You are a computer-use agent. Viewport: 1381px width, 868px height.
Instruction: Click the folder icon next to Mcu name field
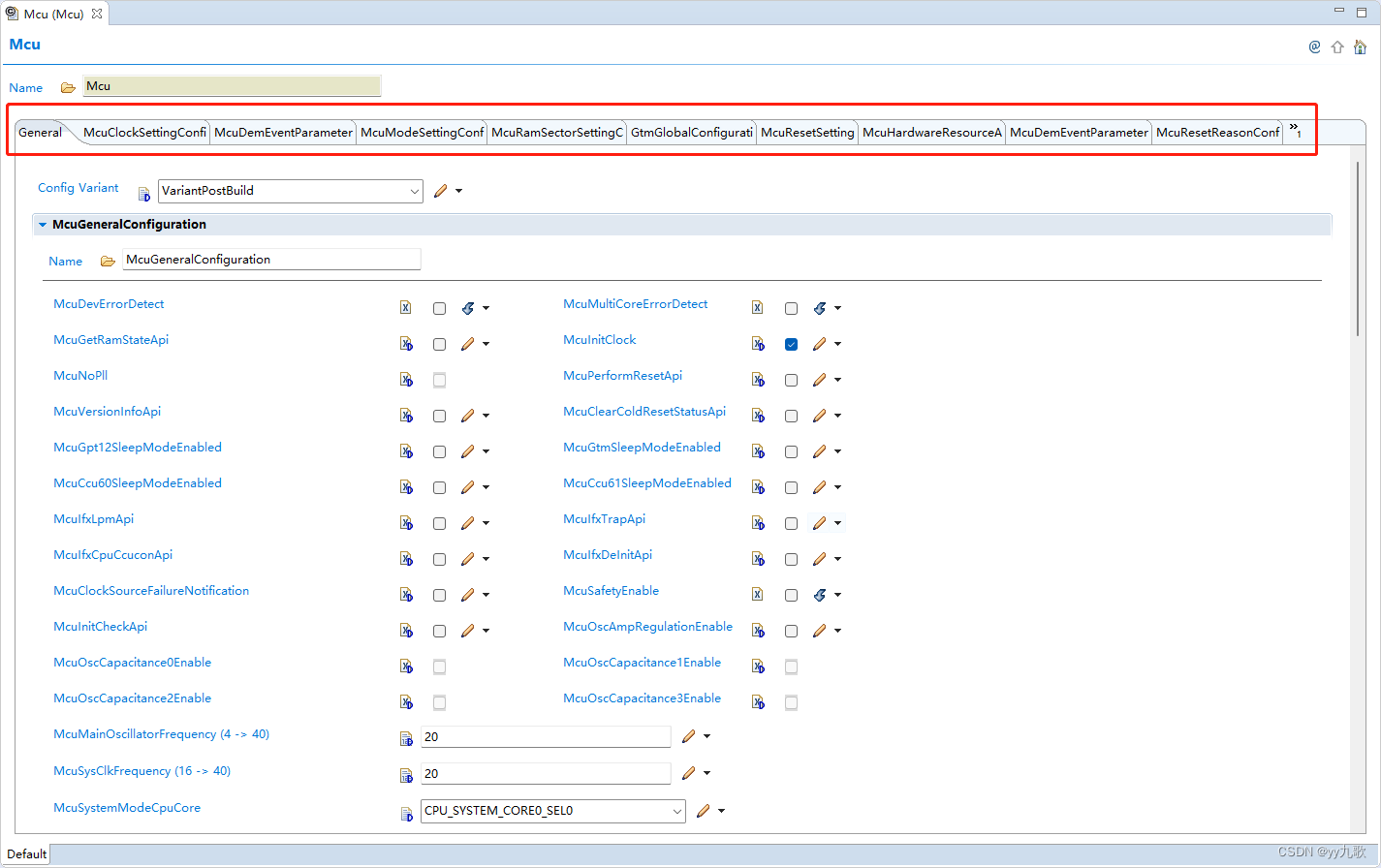coord(68,87)
